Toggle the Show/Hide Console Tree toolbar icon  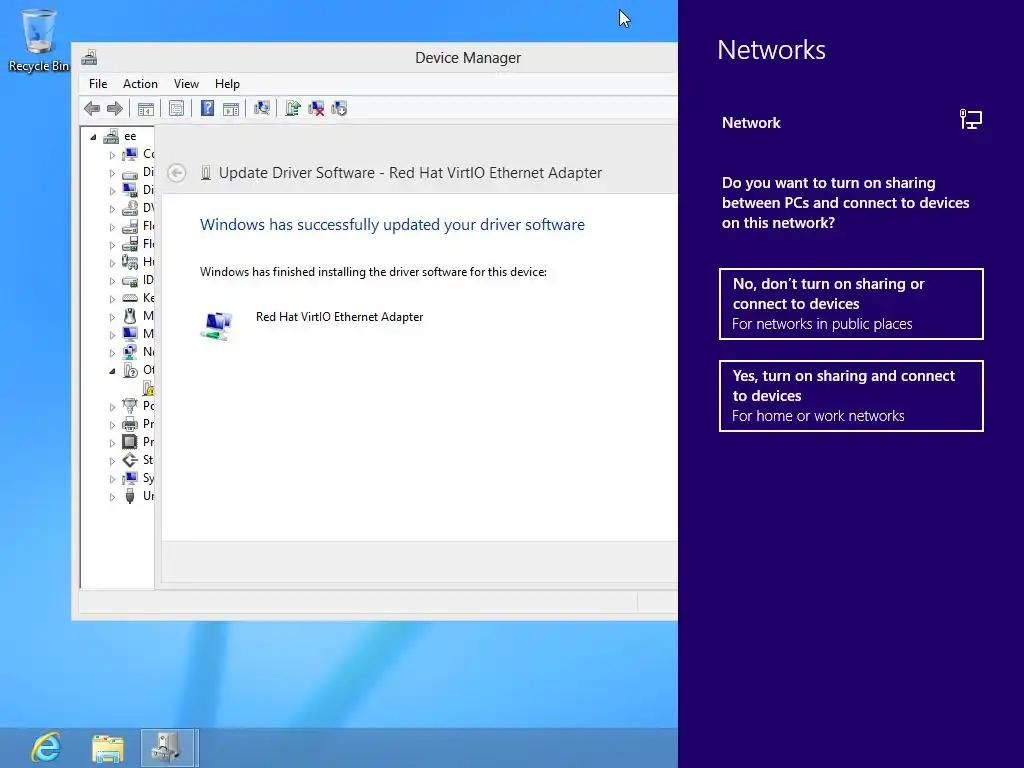click(146, 108)
